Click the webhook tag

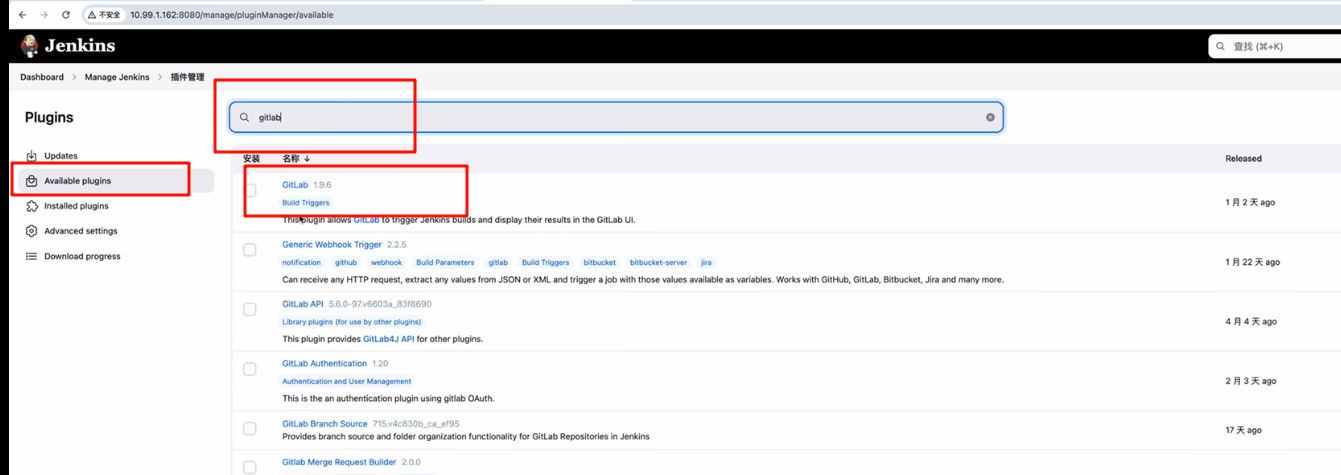386,263
